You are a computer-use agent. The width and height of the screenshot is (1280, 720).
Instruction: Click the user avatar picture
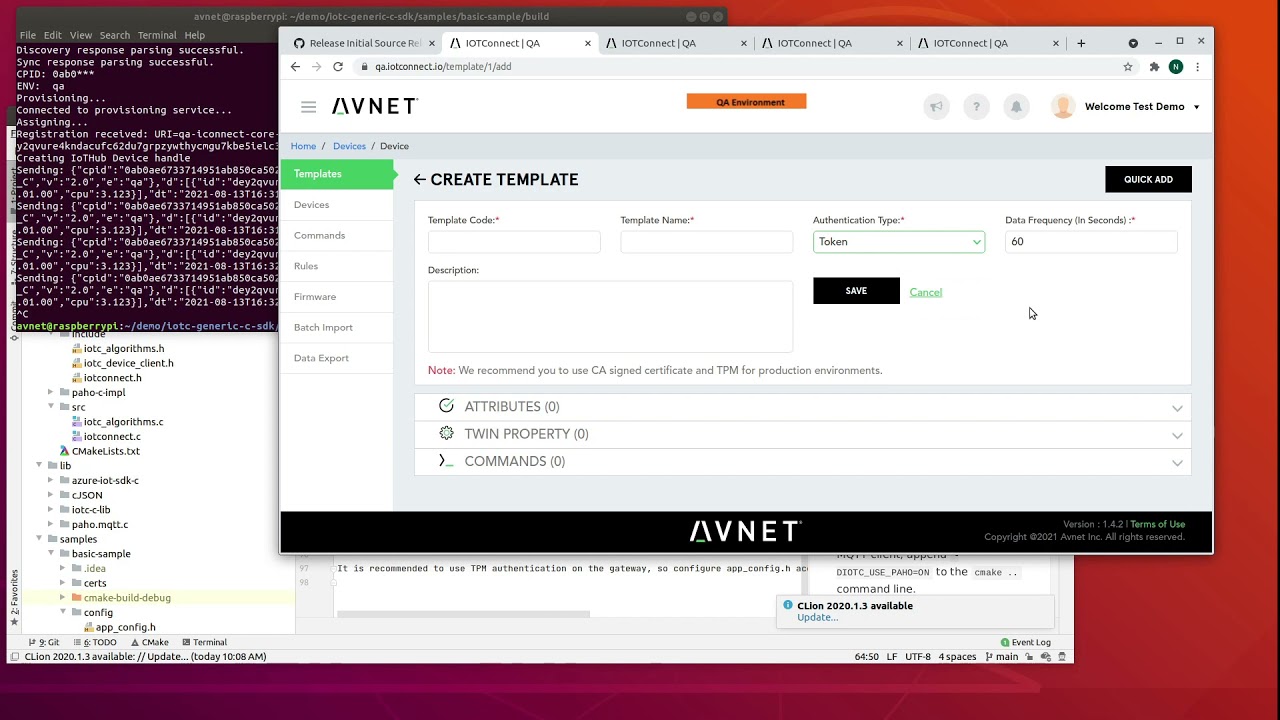click(x=1063, y=107)
